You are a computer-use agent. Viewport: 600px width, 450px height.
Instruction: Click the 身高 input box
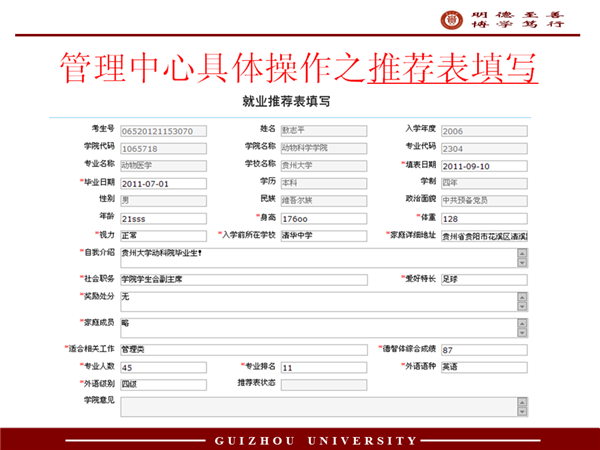[322, 218]
